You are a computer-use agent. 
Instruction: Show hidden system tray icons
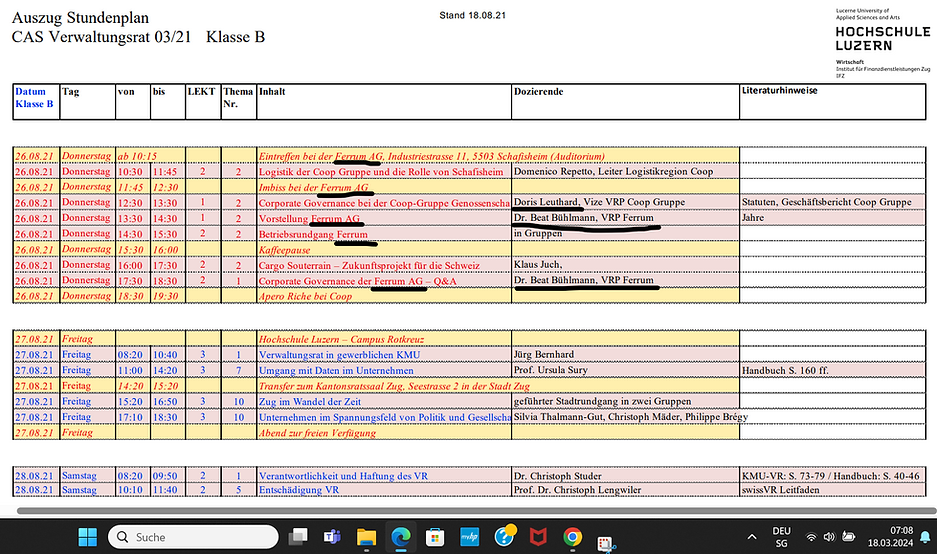tap(752, 537)
